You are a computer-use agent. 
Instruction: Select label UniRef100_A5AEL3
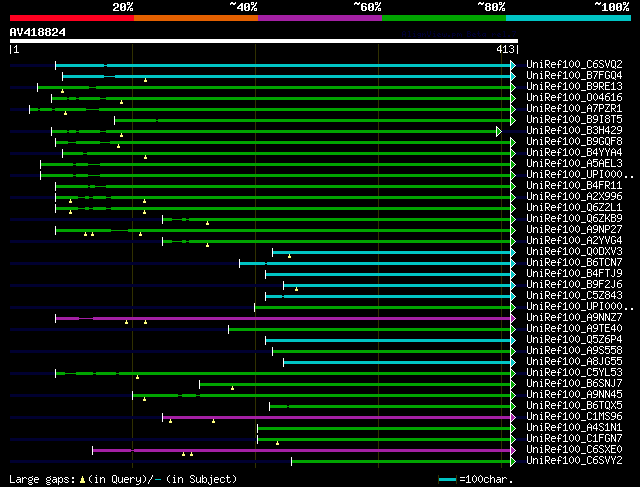click(574, 164)
